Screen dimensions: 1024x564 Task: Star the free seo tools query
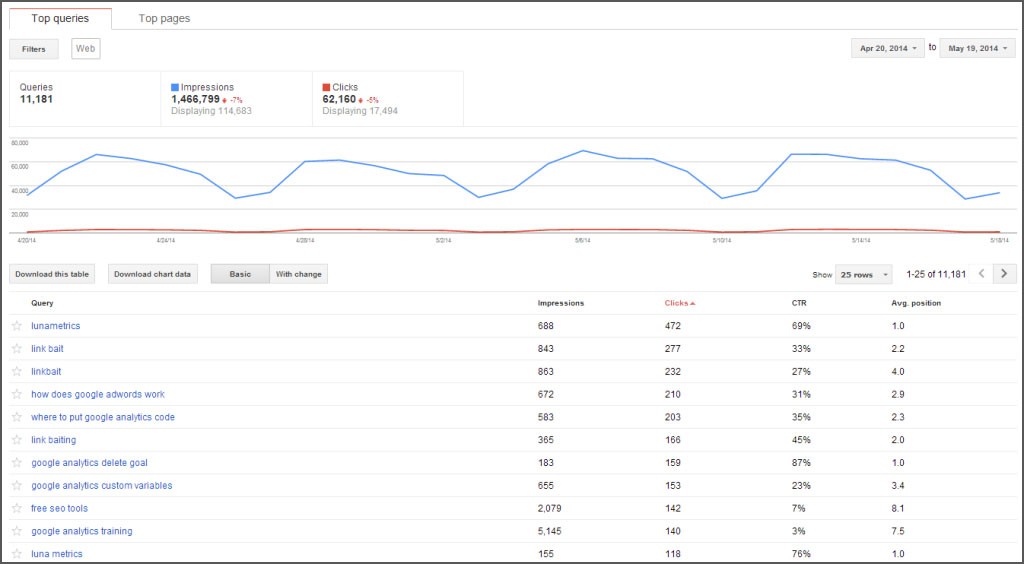click(x=16, y=509)
